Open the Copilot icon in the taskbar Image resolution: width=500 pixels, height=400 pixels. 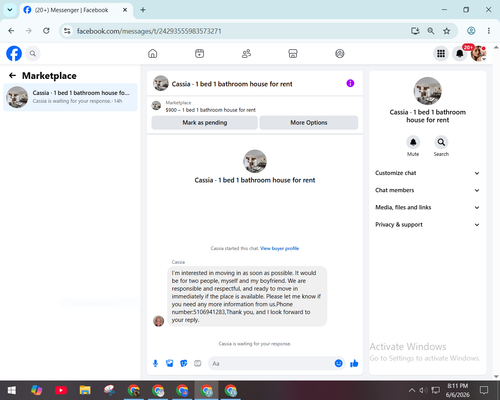point(36,390)
